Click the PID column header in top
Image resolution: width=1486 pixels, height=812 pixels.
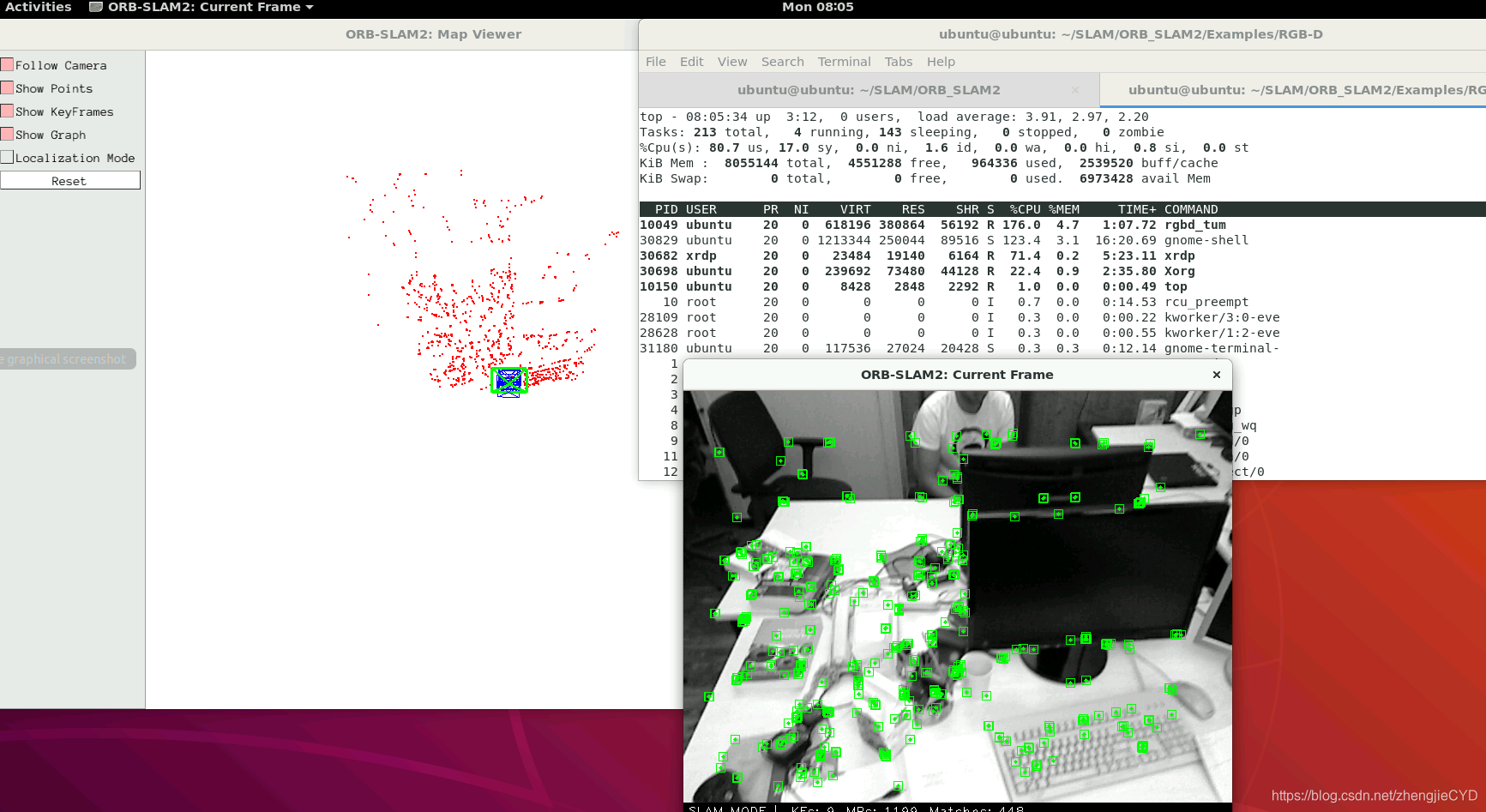(x=666, y=209)
